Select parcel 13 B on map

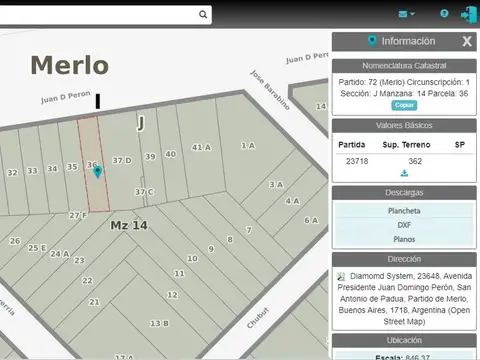tap(159, 323)
